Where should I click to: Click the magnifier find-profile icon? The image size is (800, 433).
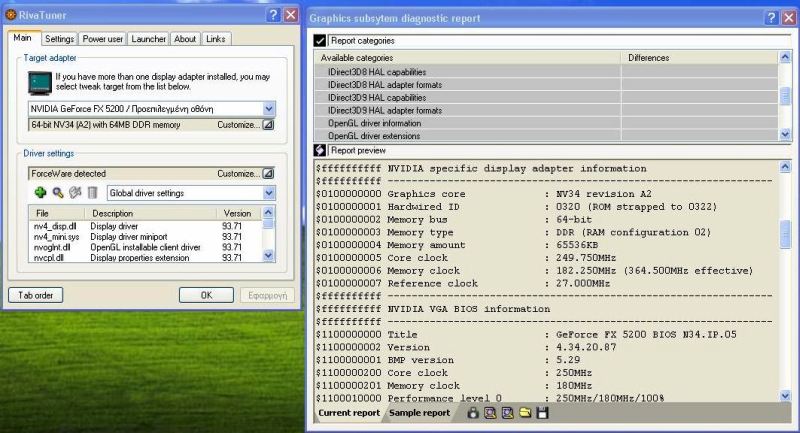click(x=58, y=192)
